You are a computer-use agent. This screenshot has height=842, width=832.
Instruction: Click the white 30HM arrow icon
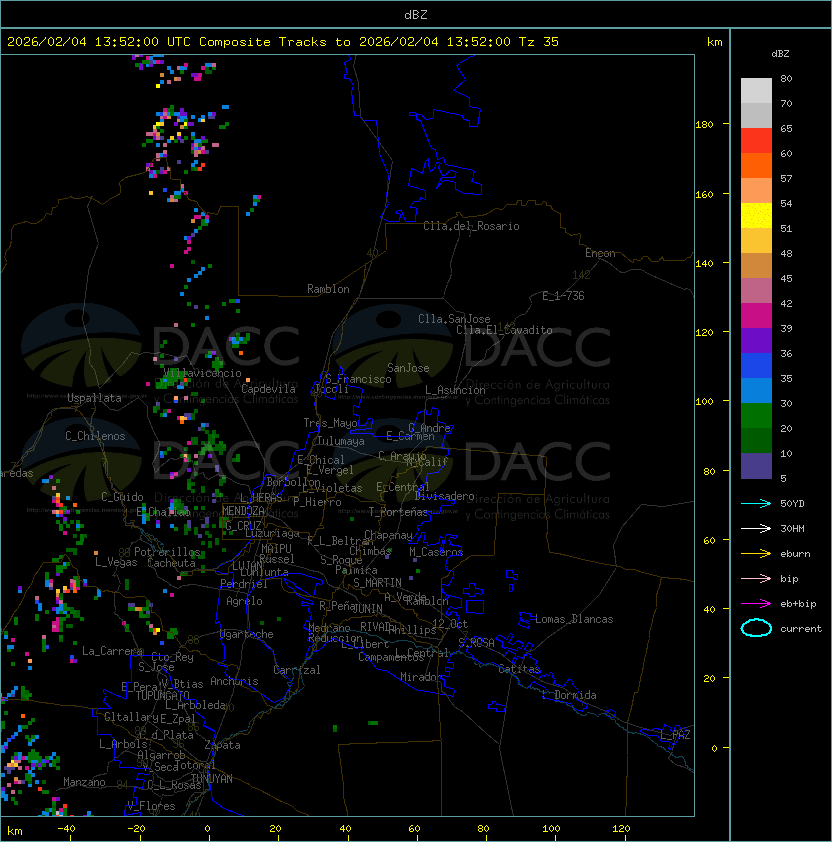[x=756, y=528]
